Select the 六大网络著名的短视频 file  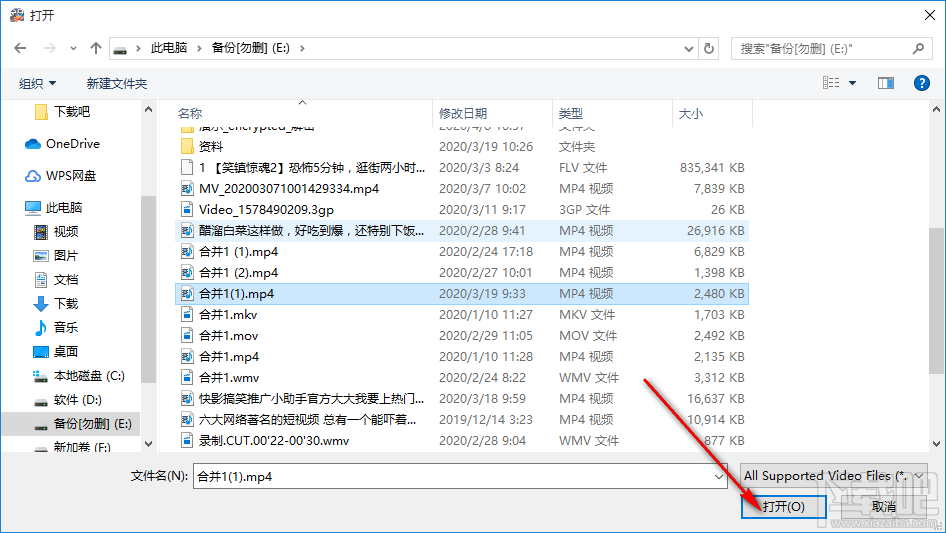(462, 420)
